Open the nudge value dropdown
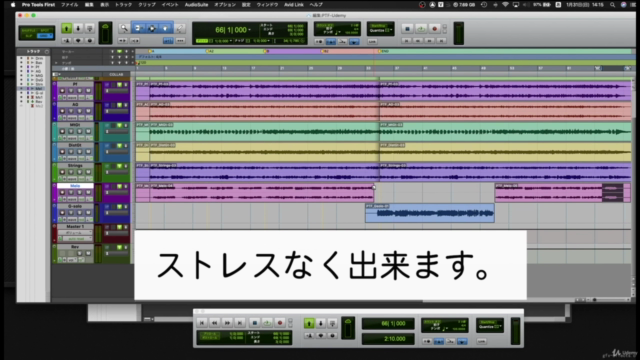The height and width of the screenshot is (360, 640). [269, 41]
